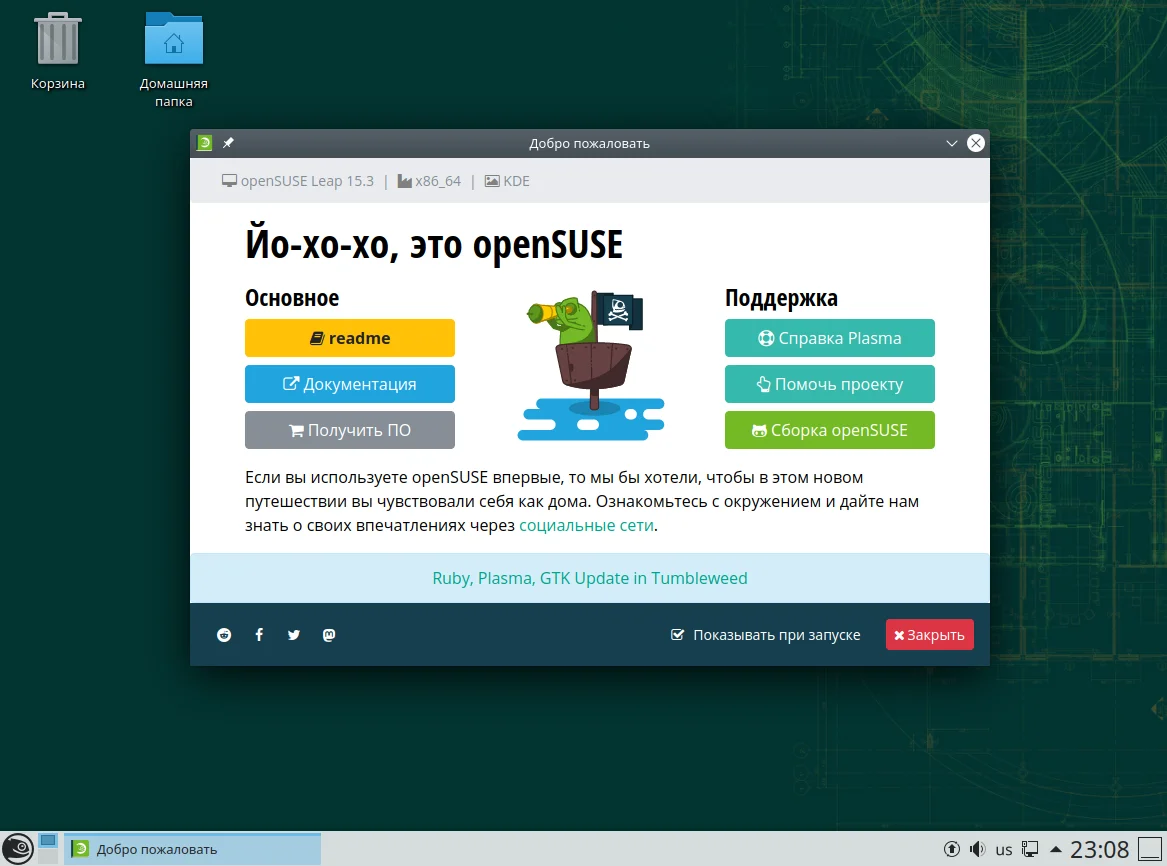The width and height of the screenshot is (1167, 866).
Task: Open the openSUSE application launcher in taskbar
Action: 18,848
